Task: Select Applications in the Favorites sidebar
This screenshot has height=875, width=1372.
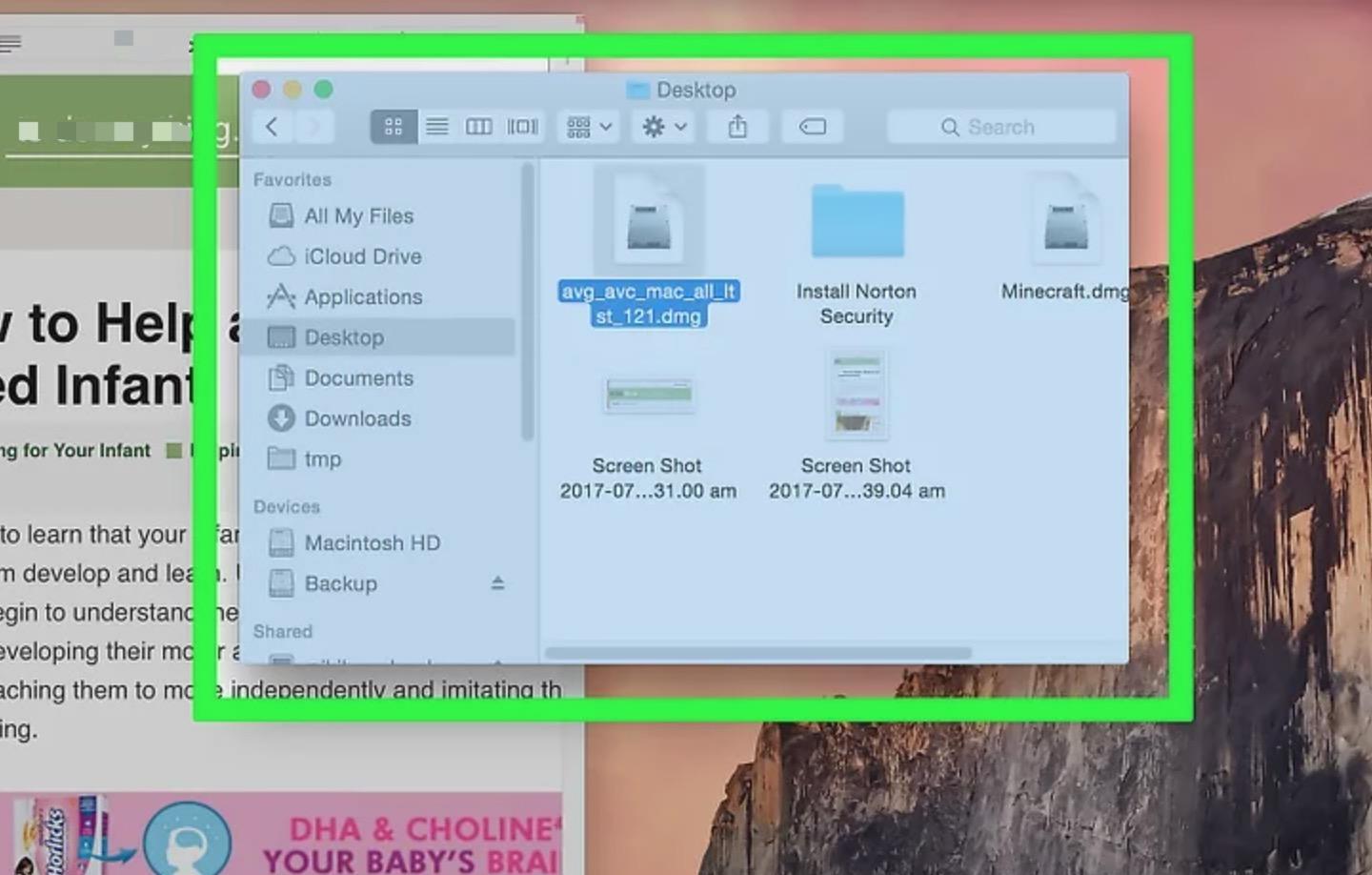Action: pyautogui.click(x=362, y=297)
